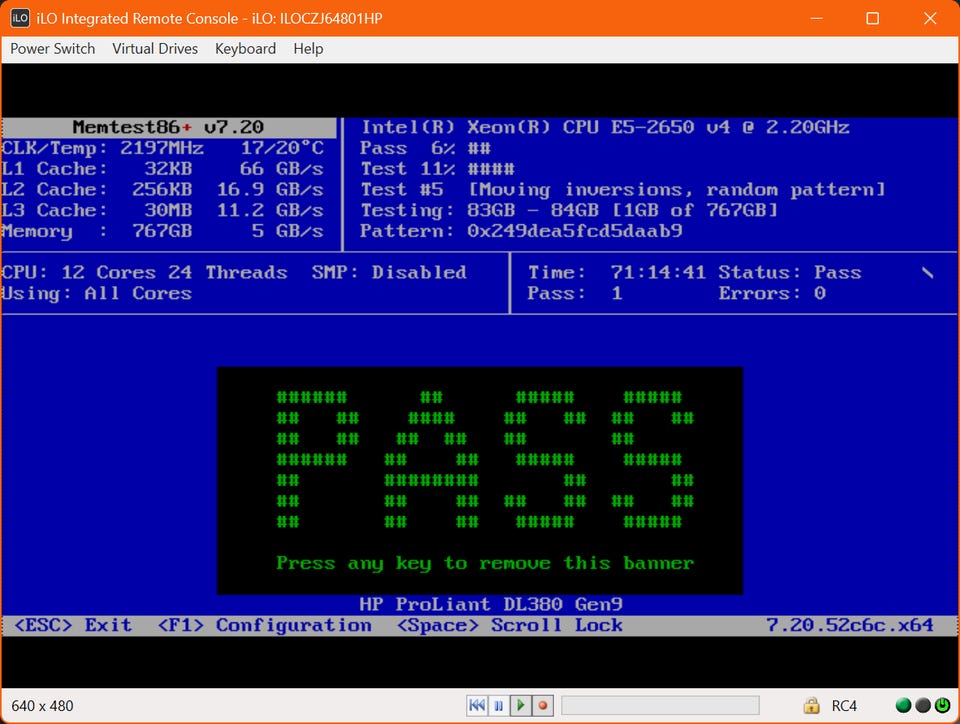Open the Virtual Drives menu
Screen dimensions: 960x724
pyautogui.click(x=155, y=49)
